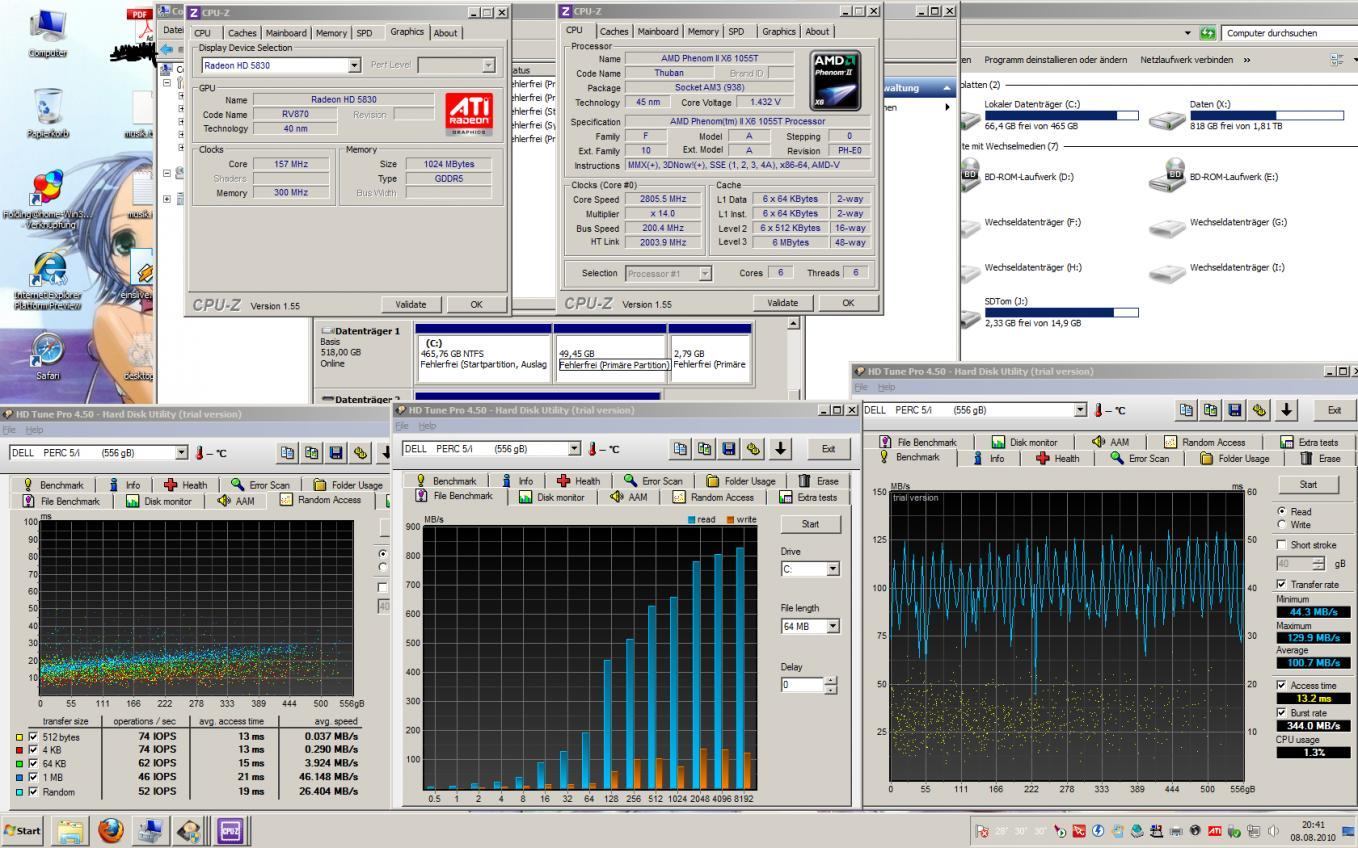Expand Explorer toolbar overflow chevron
Image resolution: width=1358 pixels, height=848 pixels.
pyautogui.click(x=1246, y=60)
